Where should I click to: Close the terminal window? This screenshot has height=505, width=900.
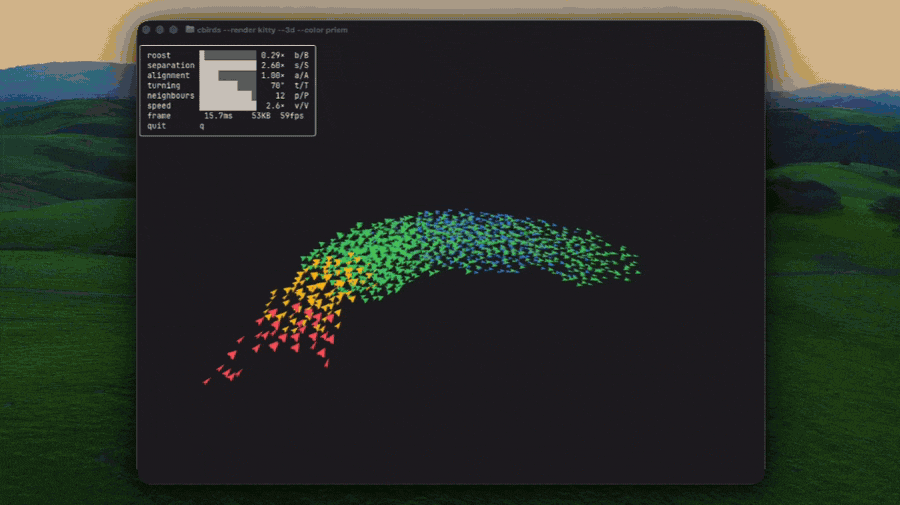[146, 30]
